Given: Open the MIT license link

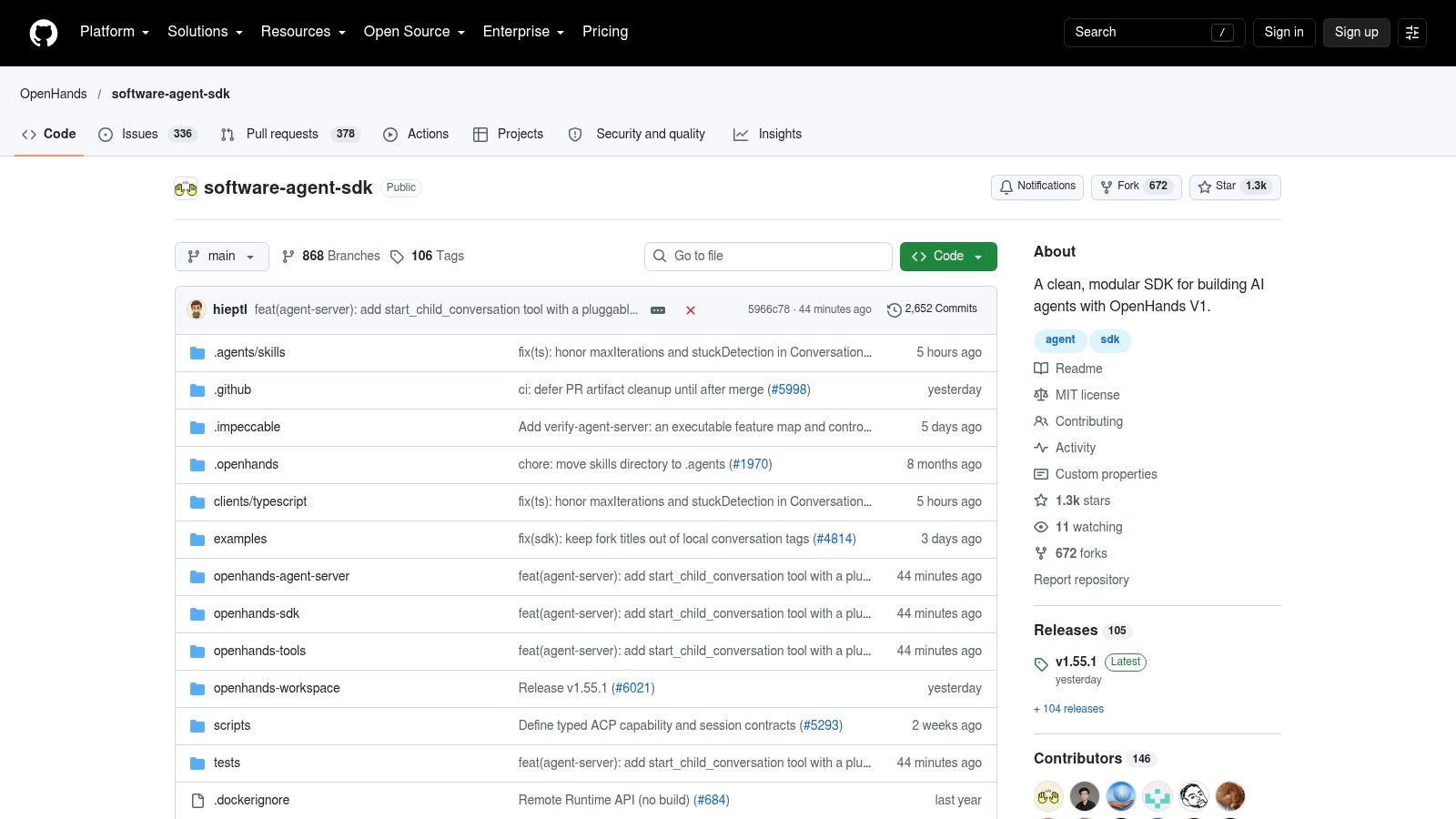Looking at the screenshot, I should [x=1077, y=395].
